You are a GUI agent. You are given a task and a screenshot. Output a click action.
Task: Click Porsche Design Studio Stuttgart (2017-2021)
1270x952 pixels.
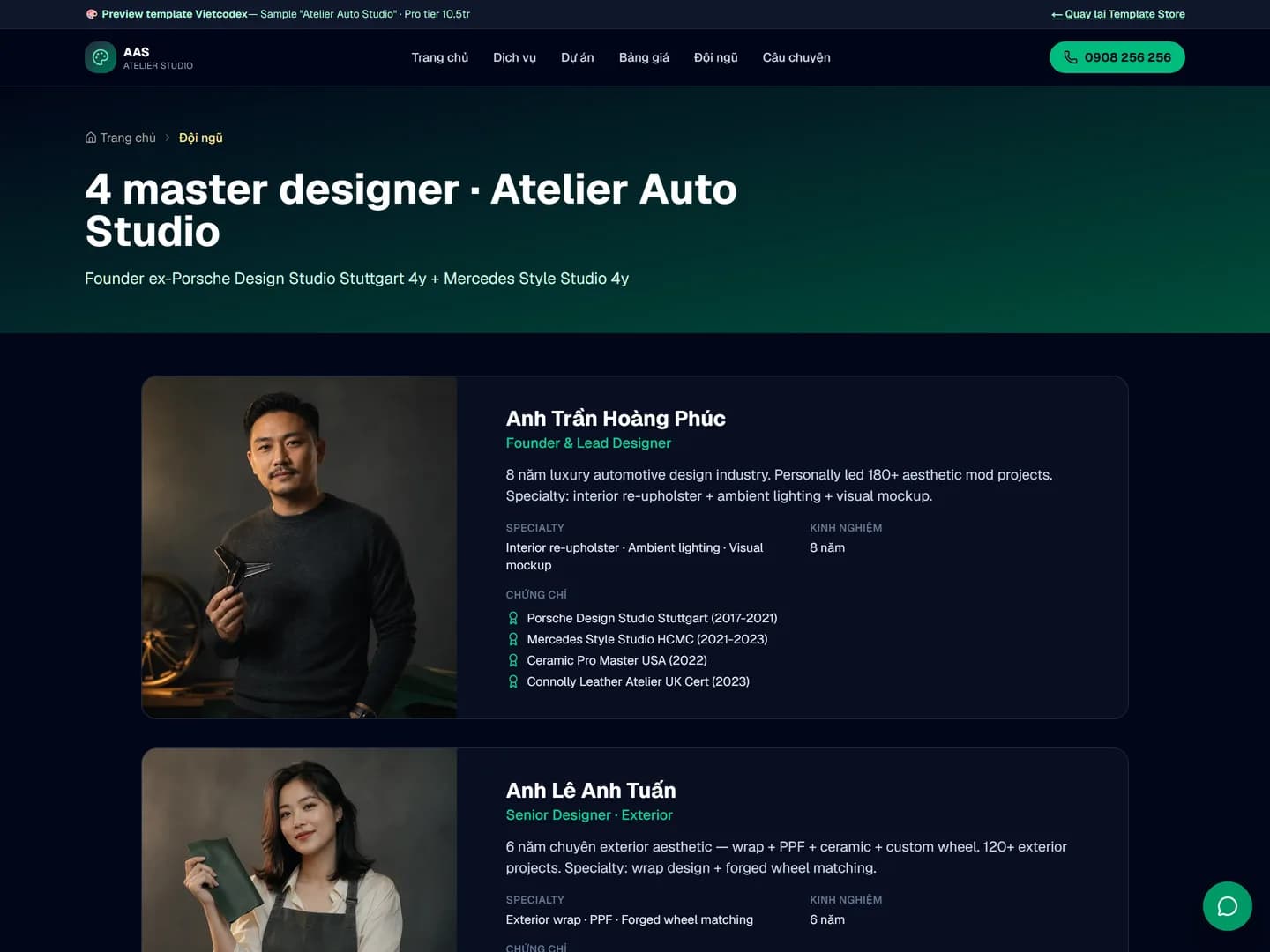(652, 618)
